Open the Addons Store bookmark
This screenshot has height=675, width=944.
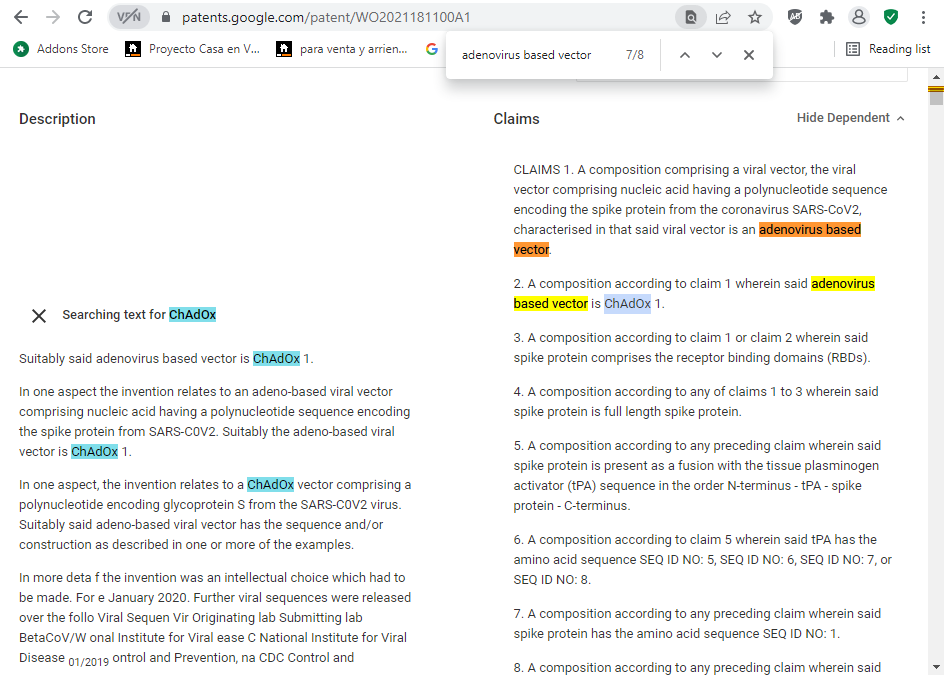(61, 49)
